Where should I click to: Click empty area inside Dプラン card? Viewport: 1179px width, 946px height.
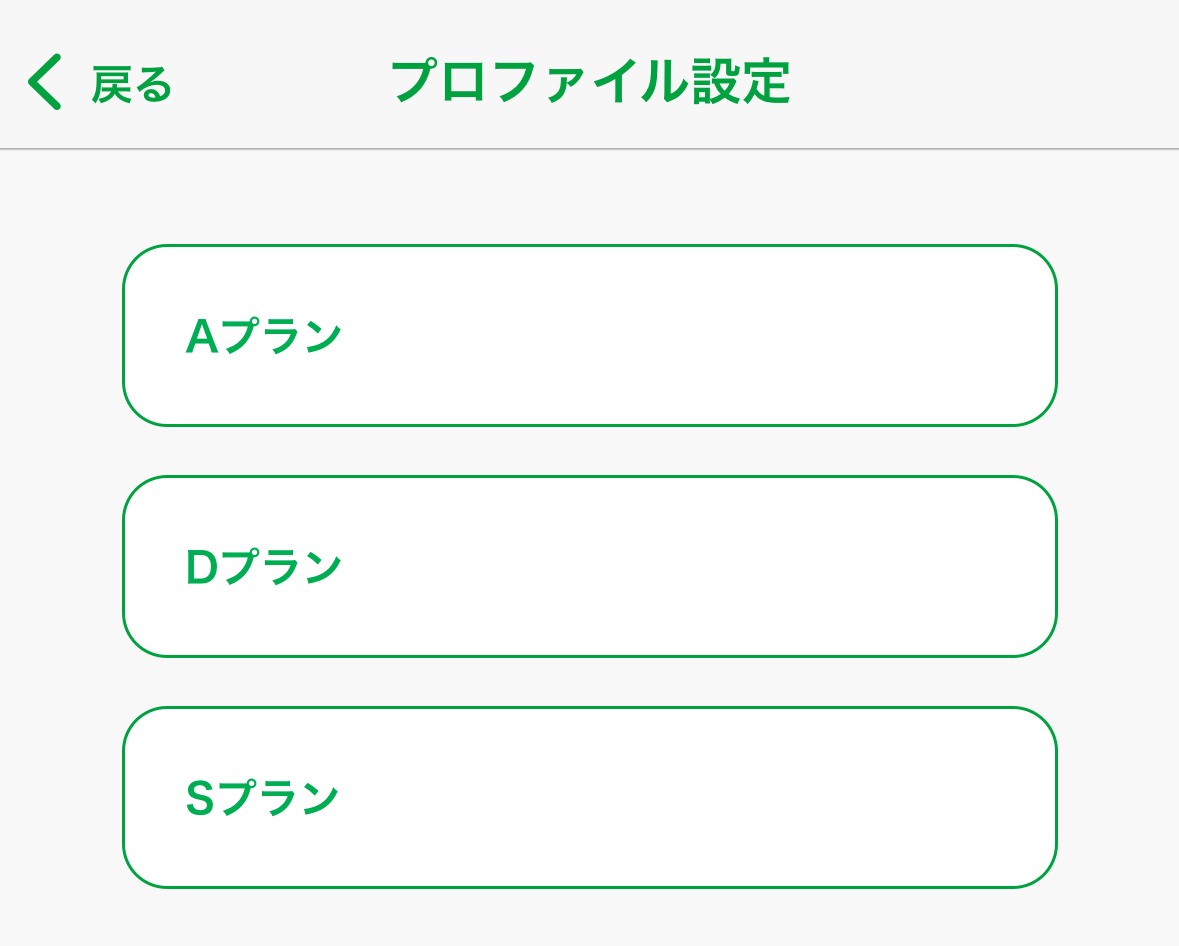tap(750, 567)
